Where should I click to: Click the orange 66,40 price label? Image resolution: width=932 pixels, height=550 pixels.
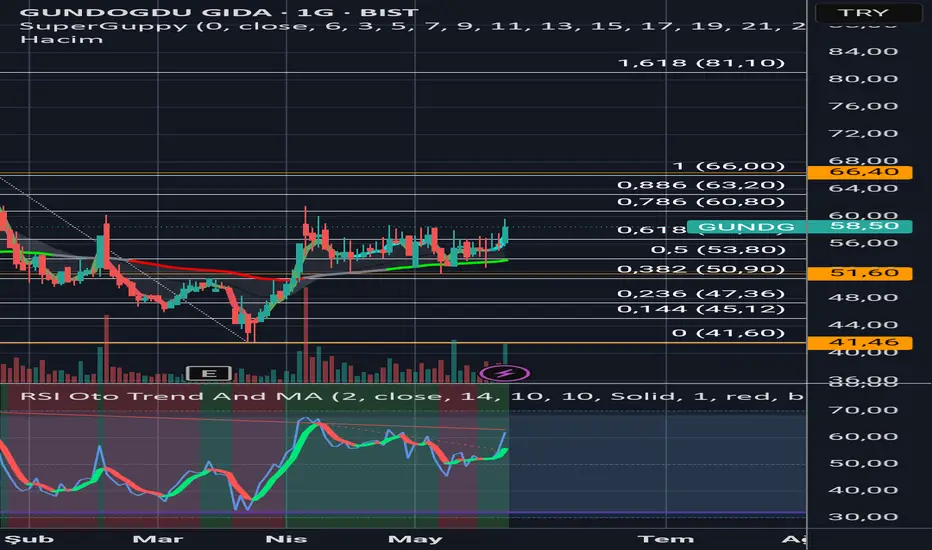tap(860, 172)
